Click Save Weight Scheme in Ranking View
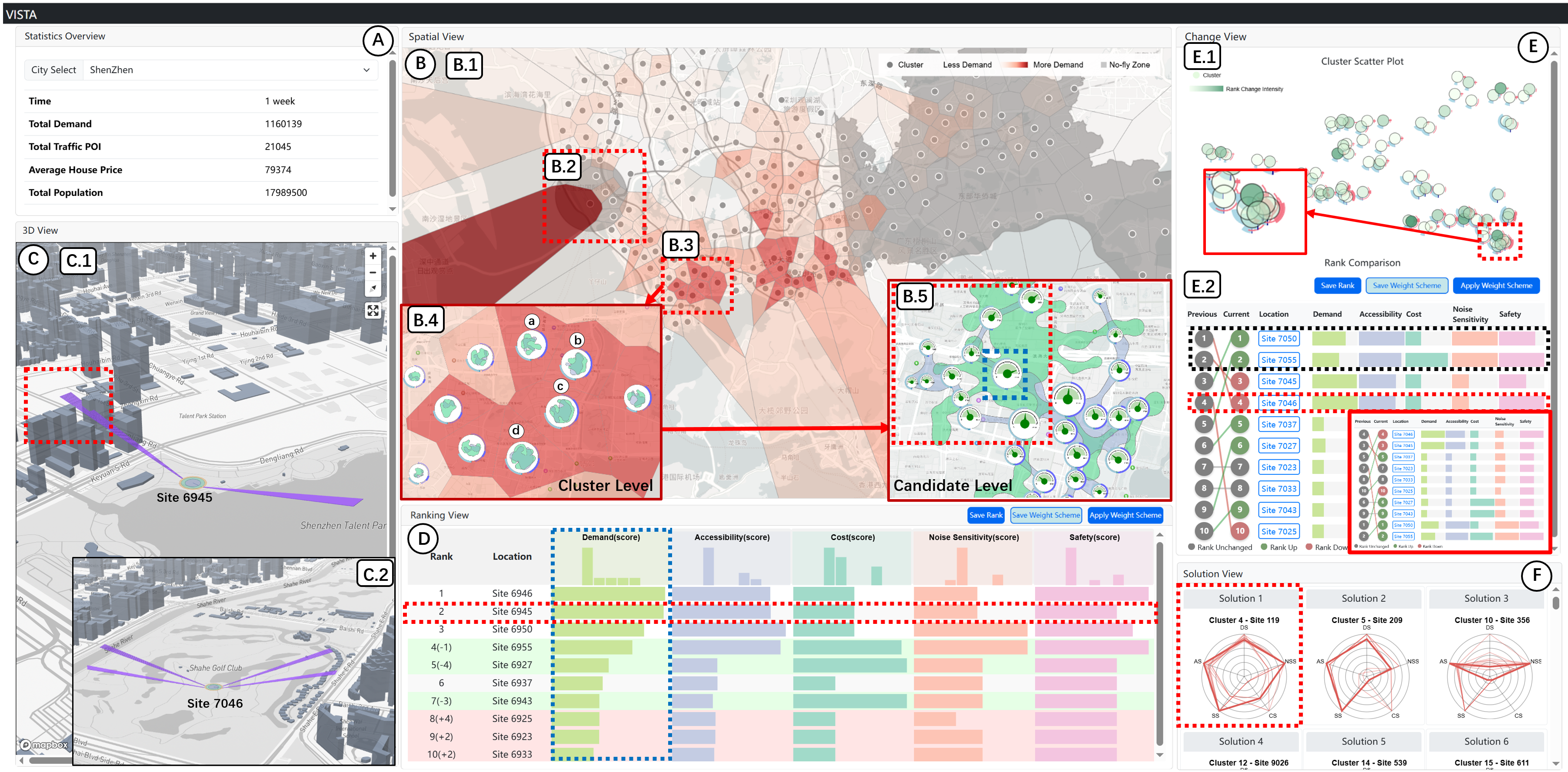The height and width of the screenshot is (772, 1568). pyautogui.click(x=1046, y=515)
